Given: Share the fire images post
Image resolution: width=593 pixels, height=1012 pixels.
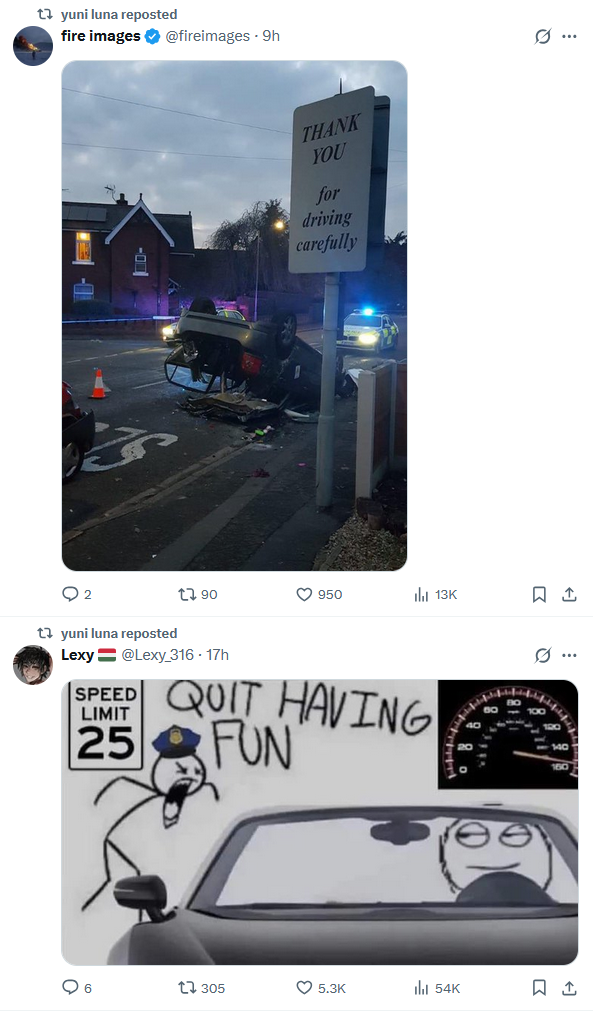Looking at the screenshot, I should click(569, 594).
